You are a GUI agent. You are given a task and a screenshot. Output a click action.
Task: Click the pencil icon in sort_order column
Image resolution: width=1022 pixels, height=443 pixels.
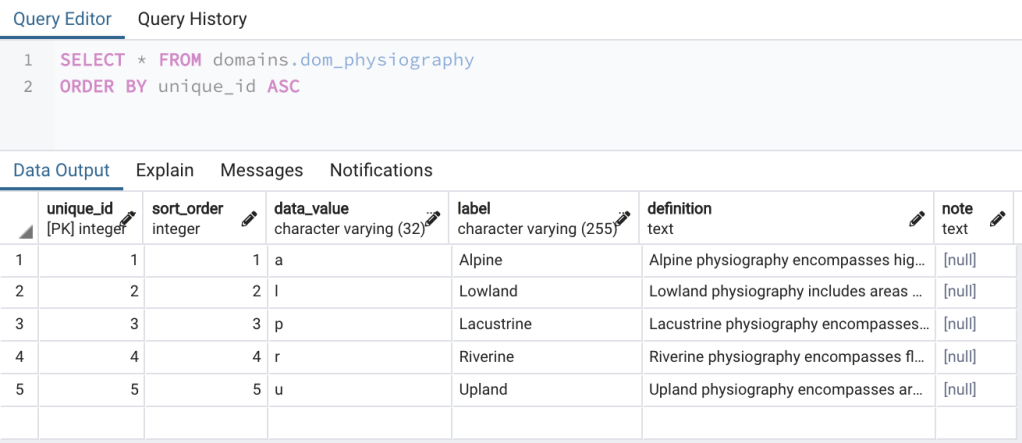coord(250,219)
